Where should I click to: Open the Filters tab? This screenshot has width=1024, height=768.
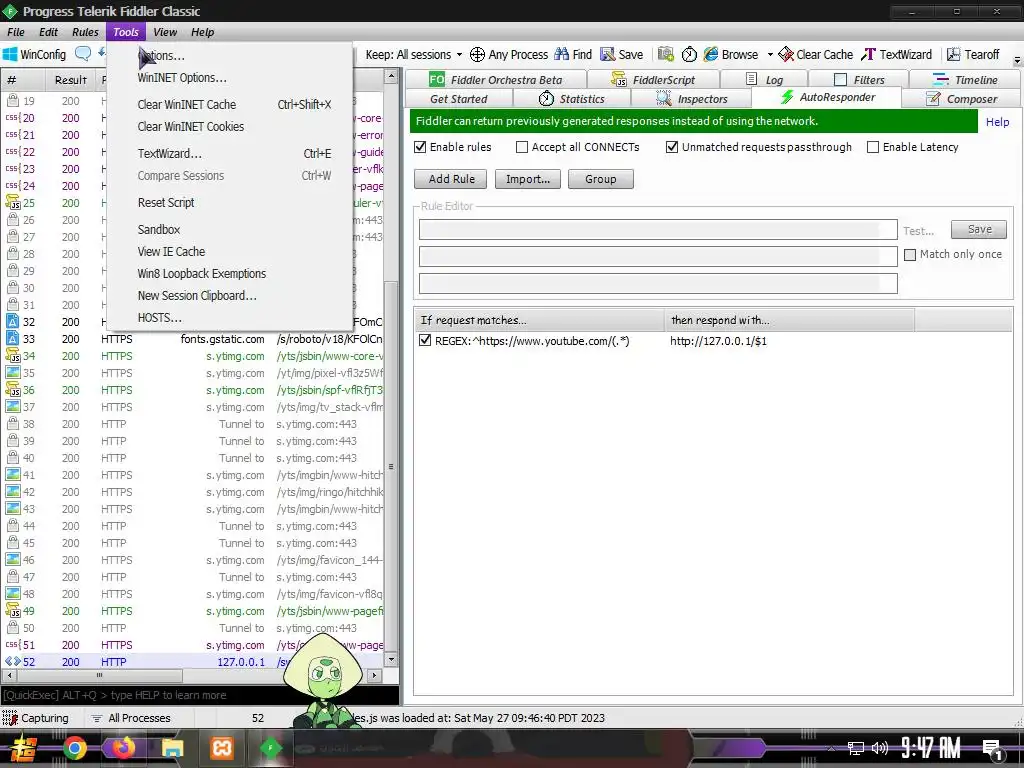859,80
